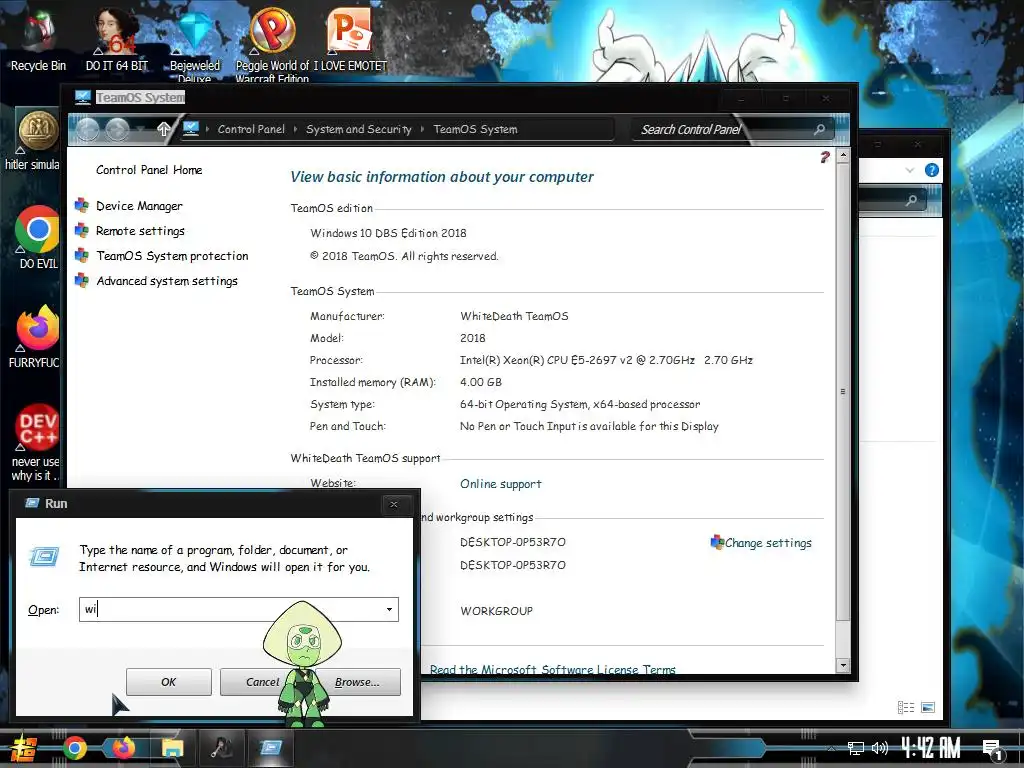Switch background window to details view

(906, 707)
